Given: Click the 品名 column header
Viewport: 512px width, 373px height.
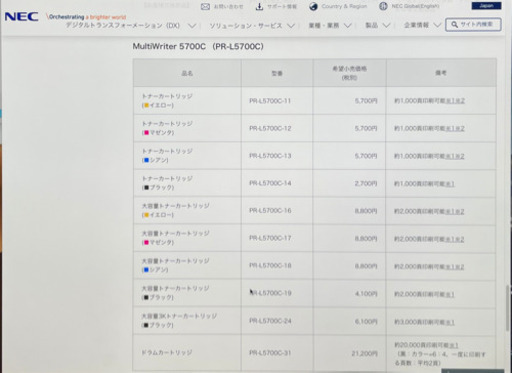Looking at the screenshot, I should coord(187,73).
